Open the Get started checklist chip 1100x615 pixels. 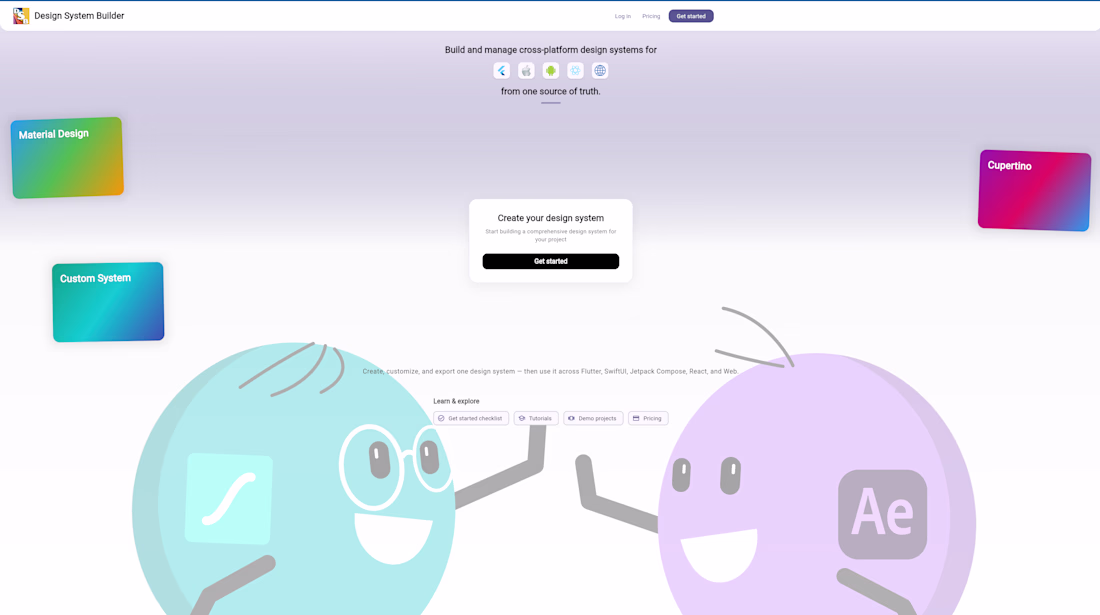click(x=471, y=419)
